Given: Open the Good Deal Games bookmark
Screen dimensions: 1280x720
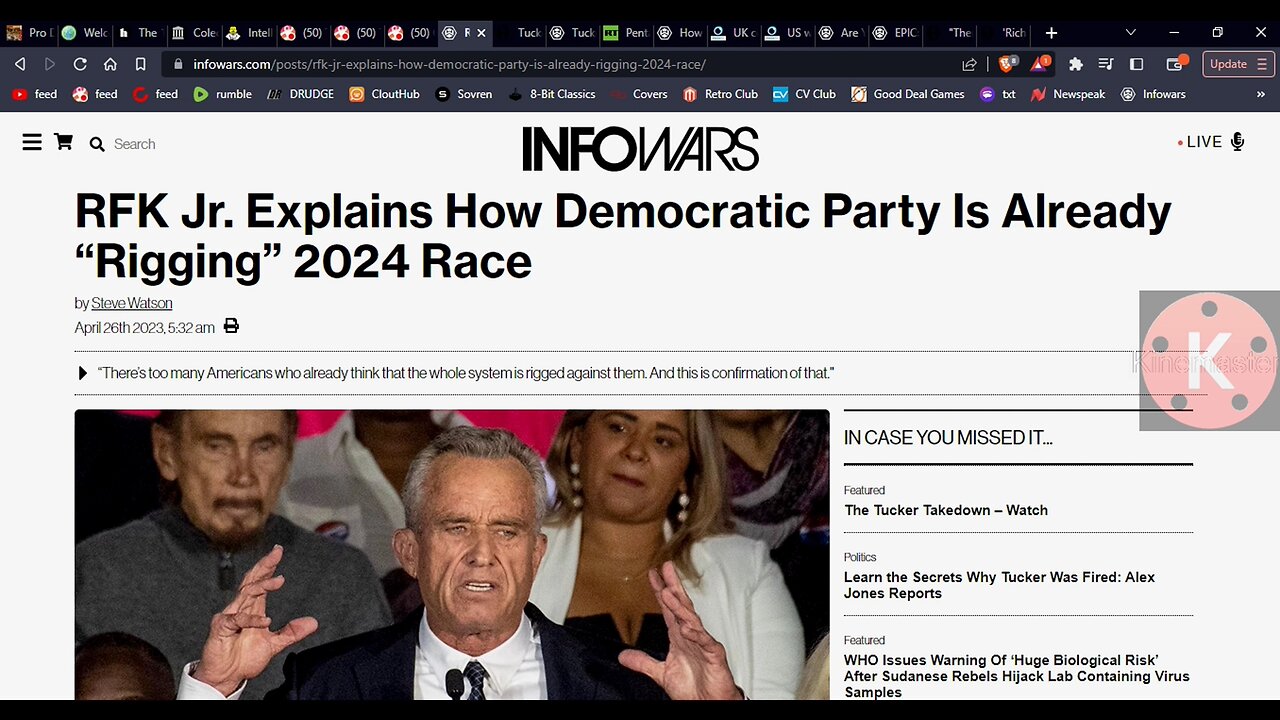Looking at the screenshot, I should point(908,94).
